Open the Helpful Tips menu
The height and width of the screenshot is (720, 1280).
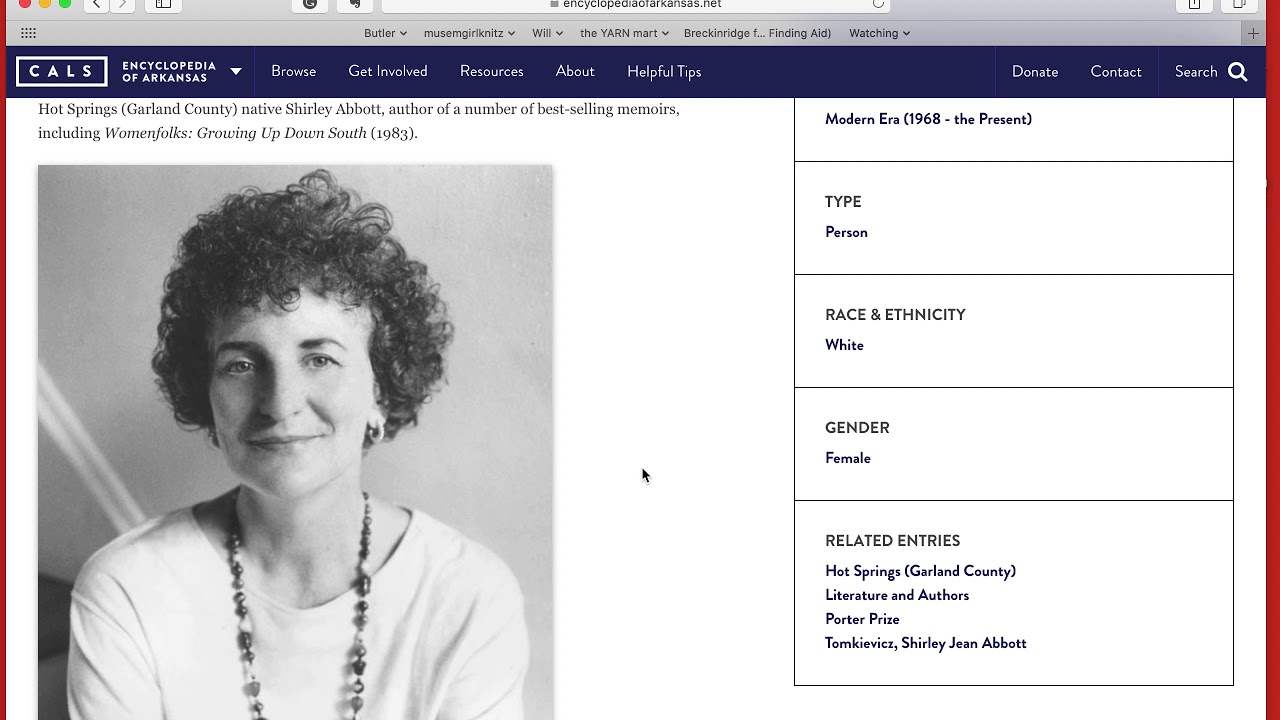[664, 72]
